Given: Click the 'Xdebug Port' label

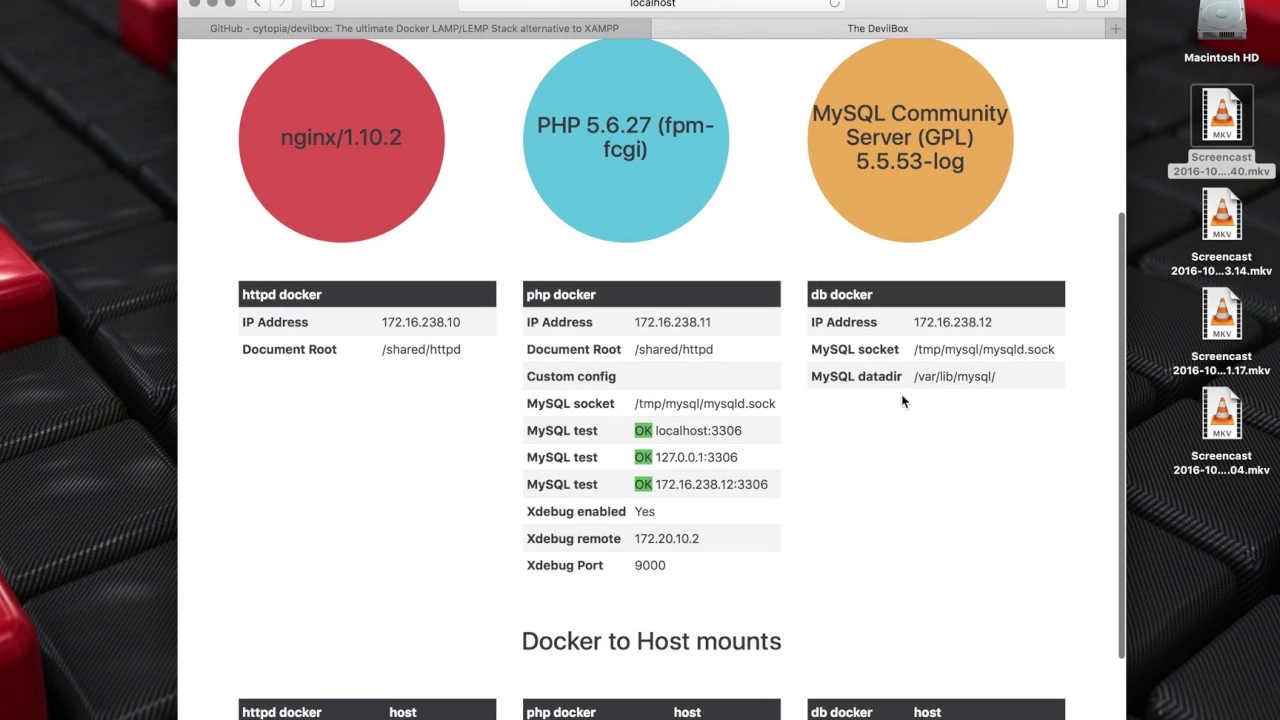Looking at the screenshot, I should (x=565, y=565).
